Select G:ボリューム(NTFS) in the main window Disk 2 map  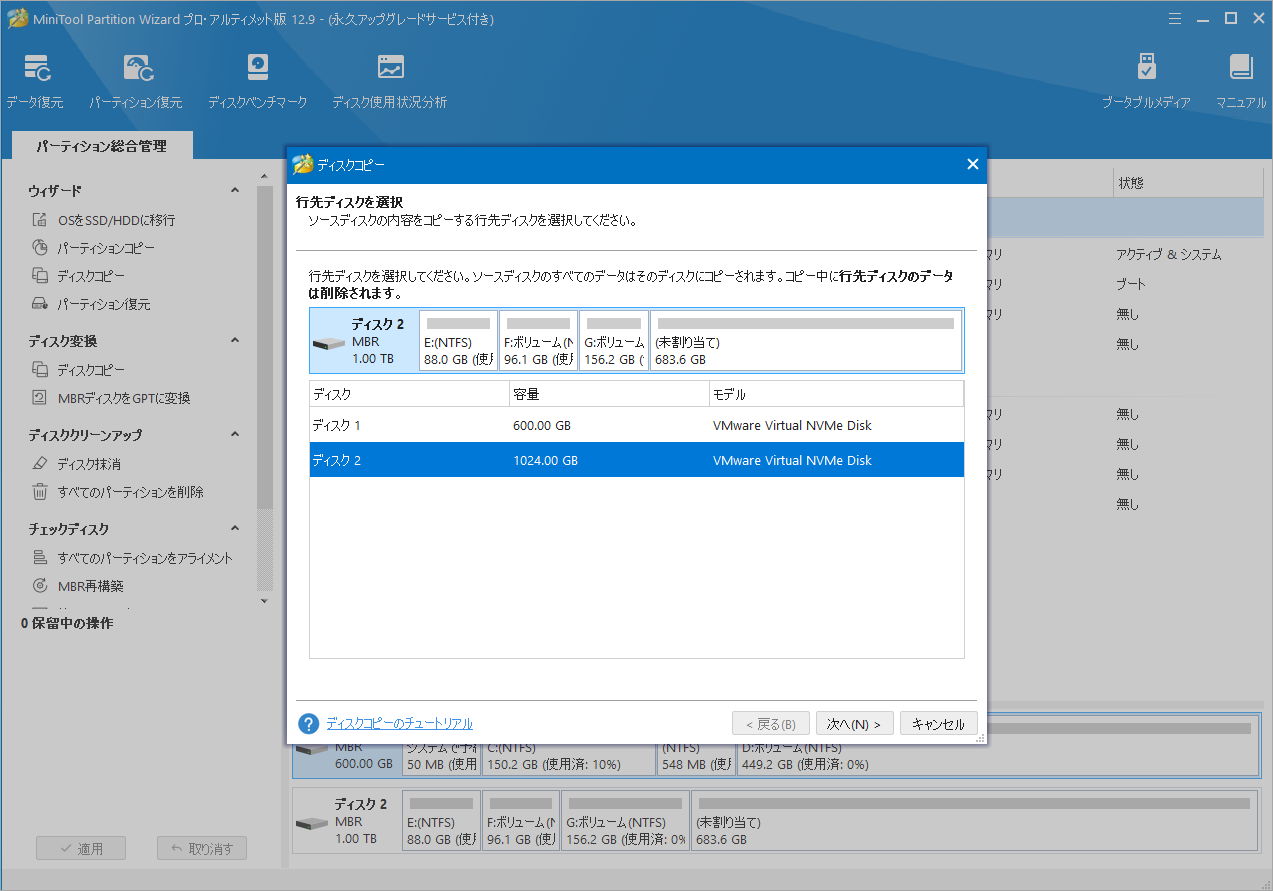click(625, 823)
